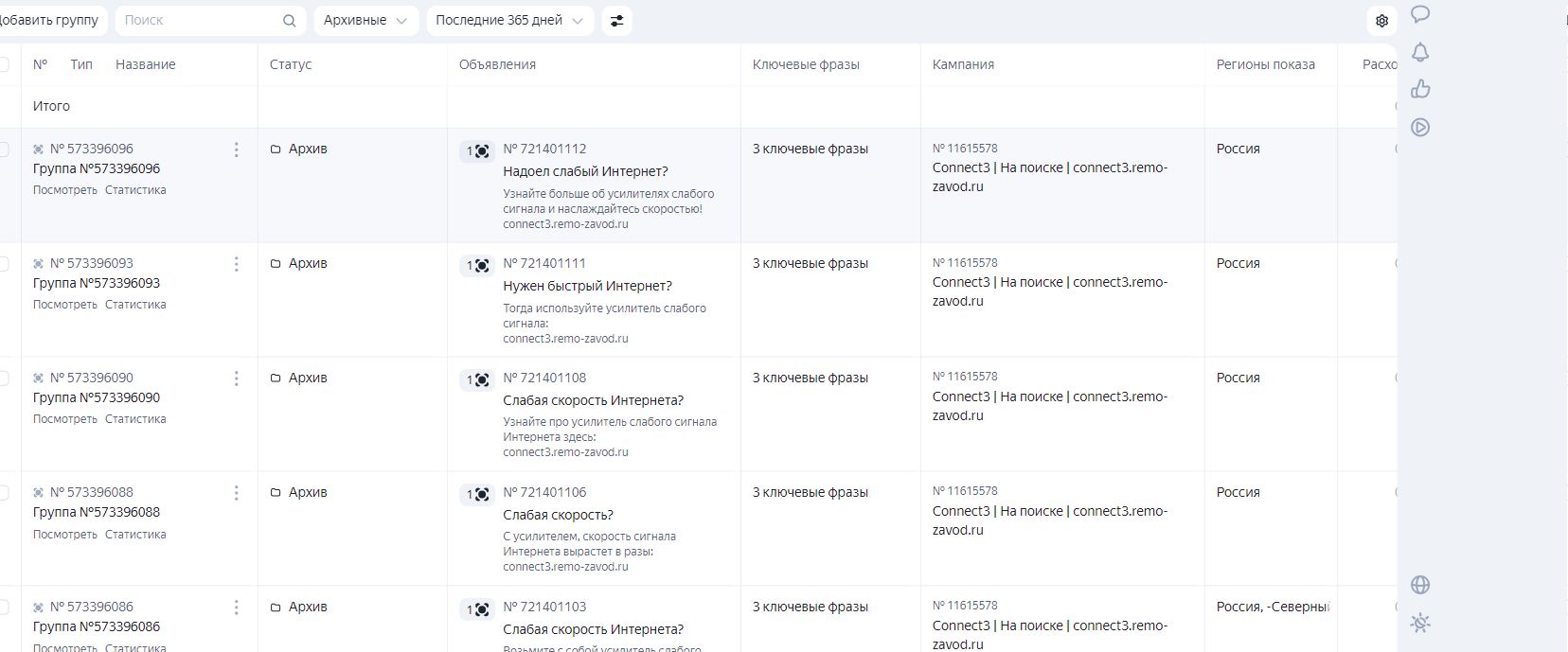Image resolution: width=1568 pixels, height=652 pixels.
Task: Open ad titled Нужен быстрый Интернет?
Action: (587, 286)
